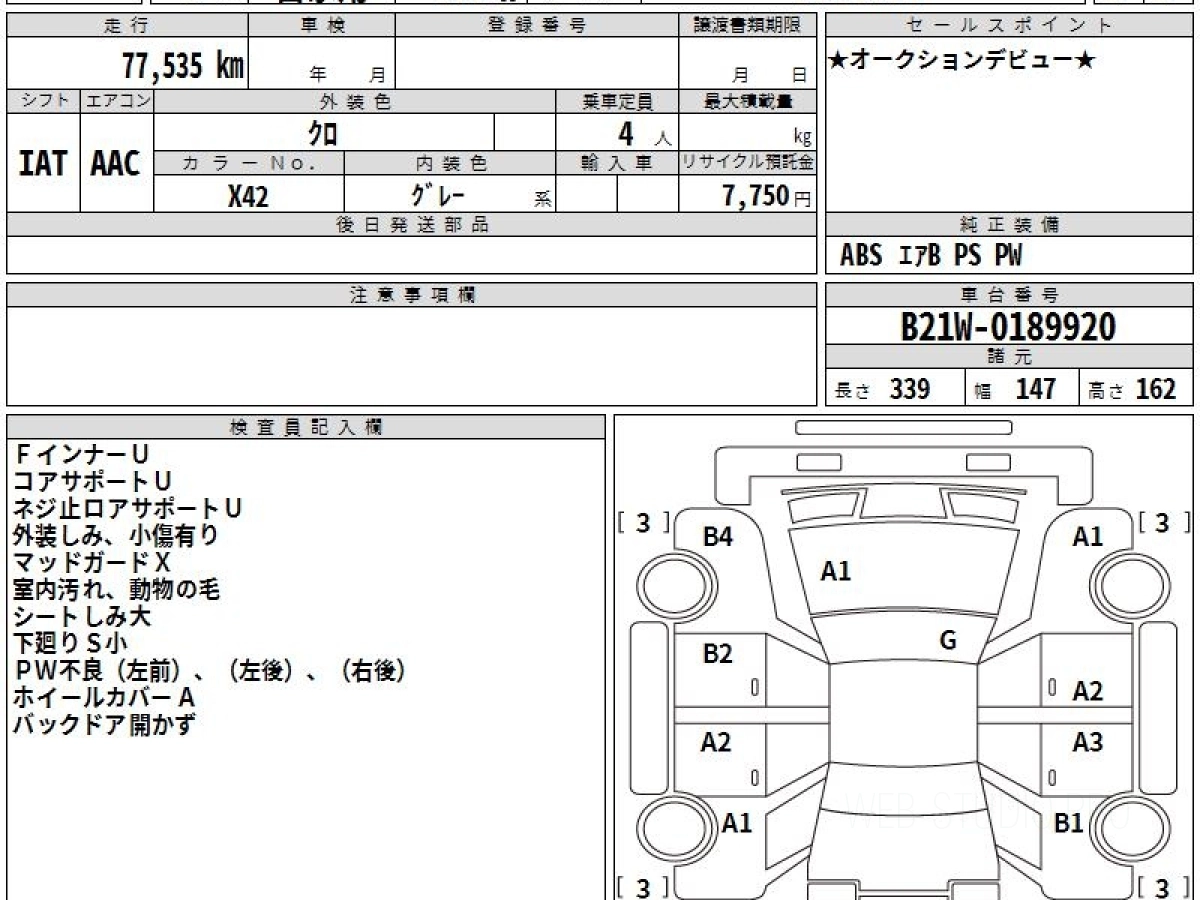Click the エアコン header cell

tap(117, 101)
